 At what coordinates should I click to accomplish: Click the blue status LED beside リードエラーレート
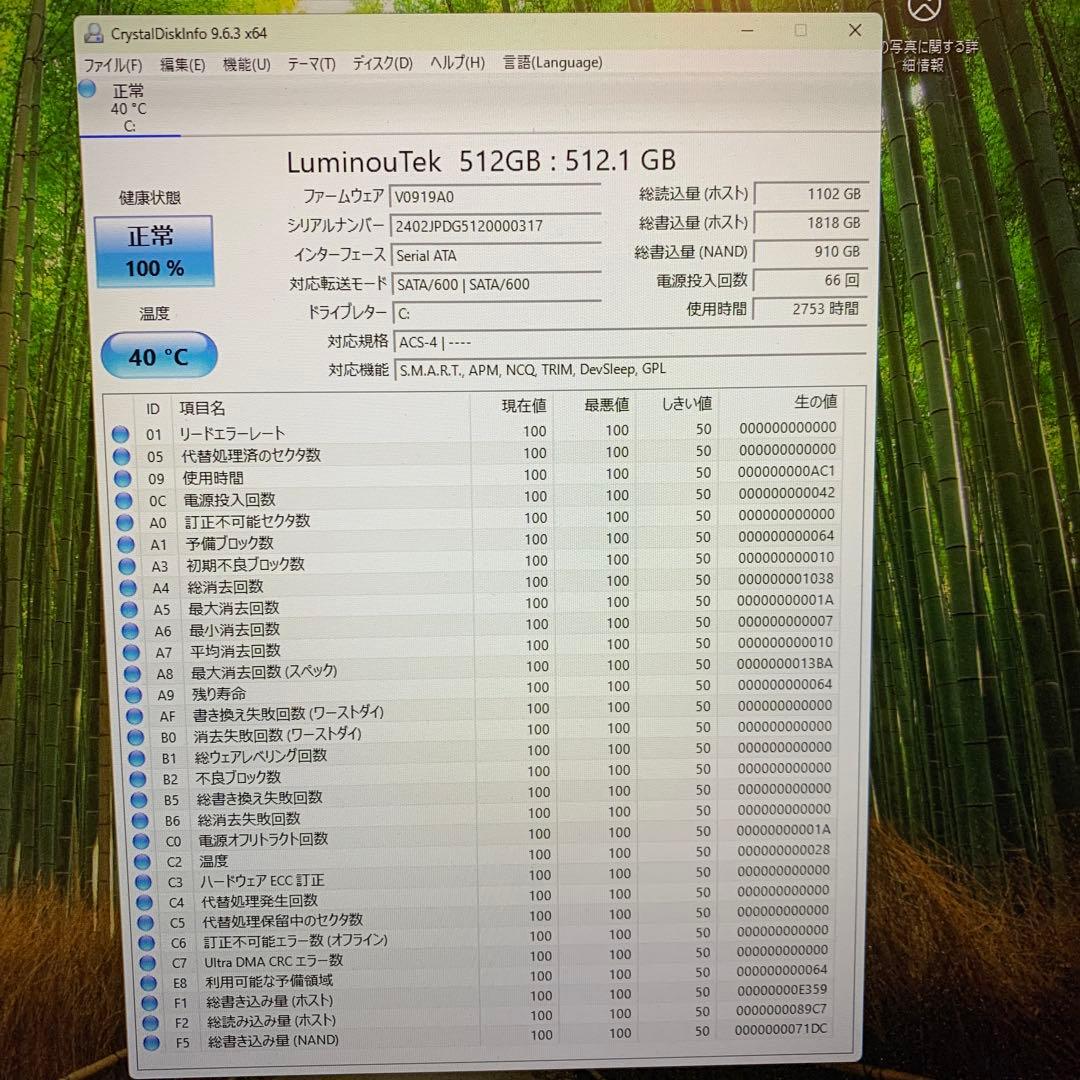(121, 433)
